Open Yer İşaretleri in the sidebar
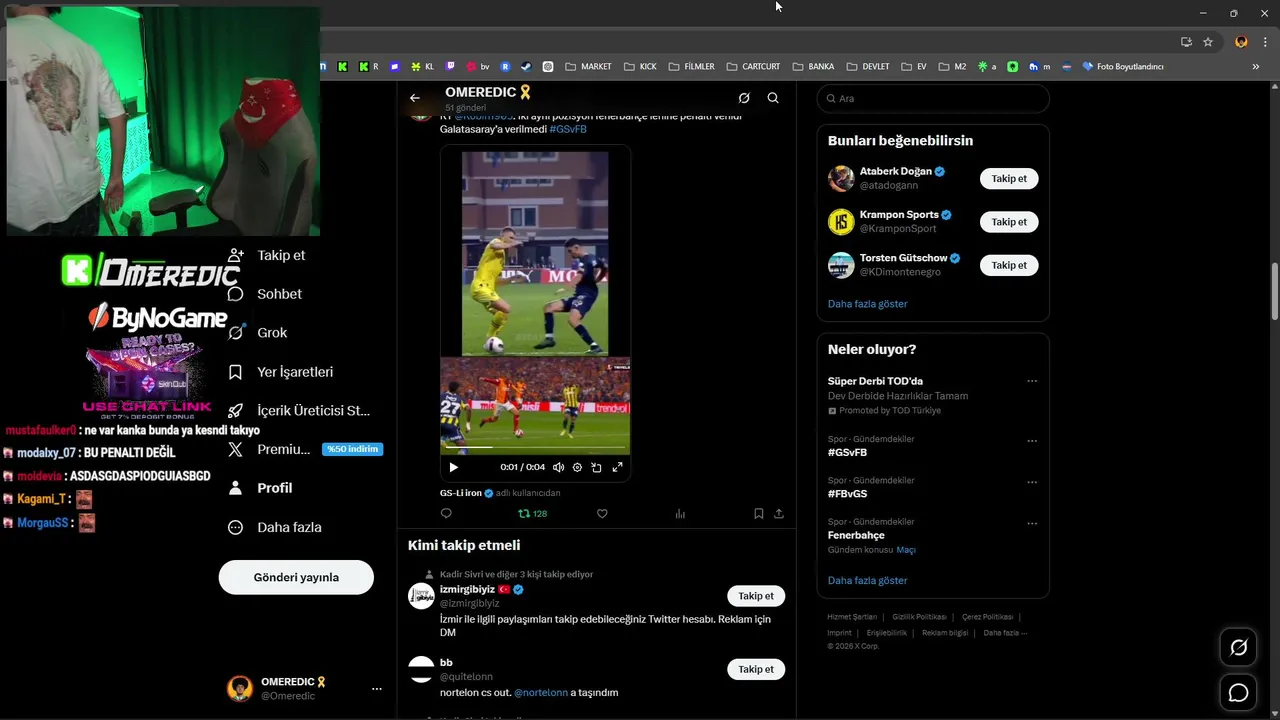 (280, 372)
